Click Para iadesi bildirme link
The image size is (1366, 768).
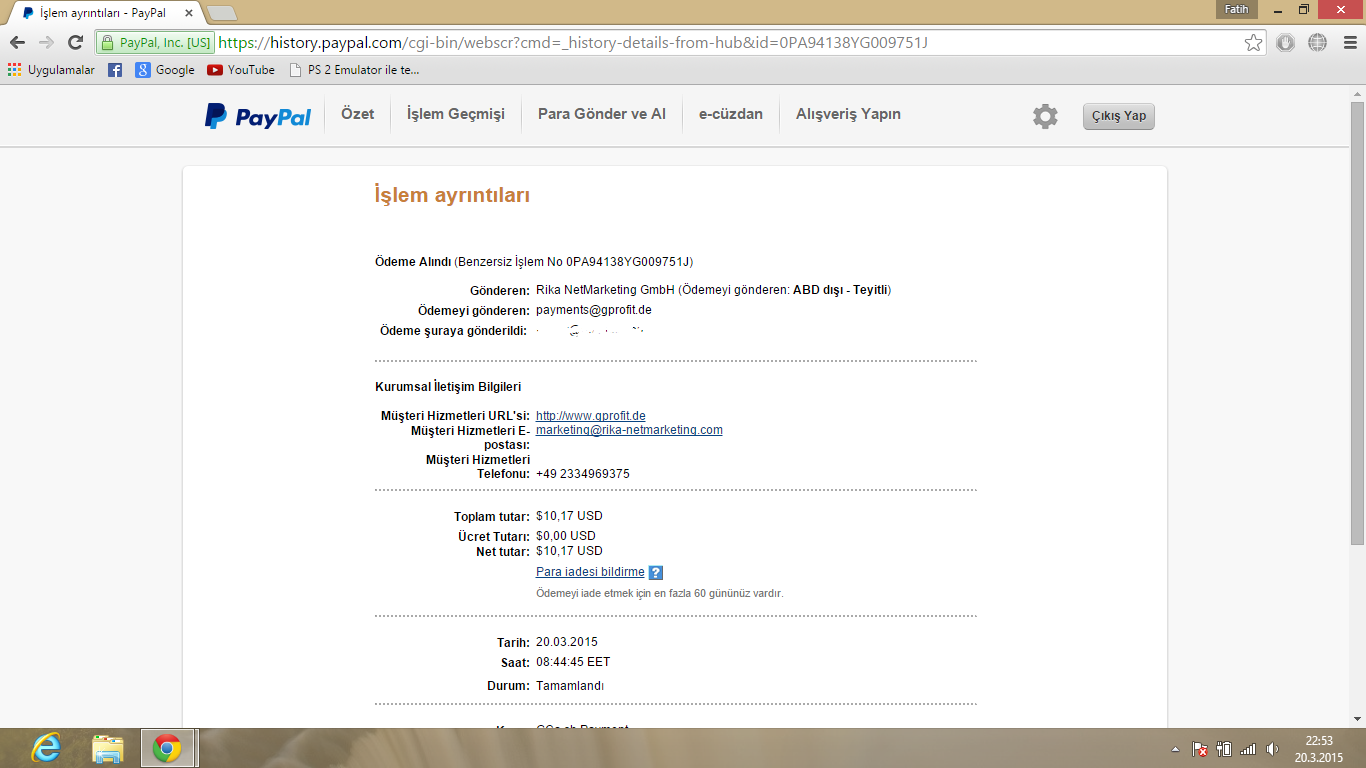590,572
